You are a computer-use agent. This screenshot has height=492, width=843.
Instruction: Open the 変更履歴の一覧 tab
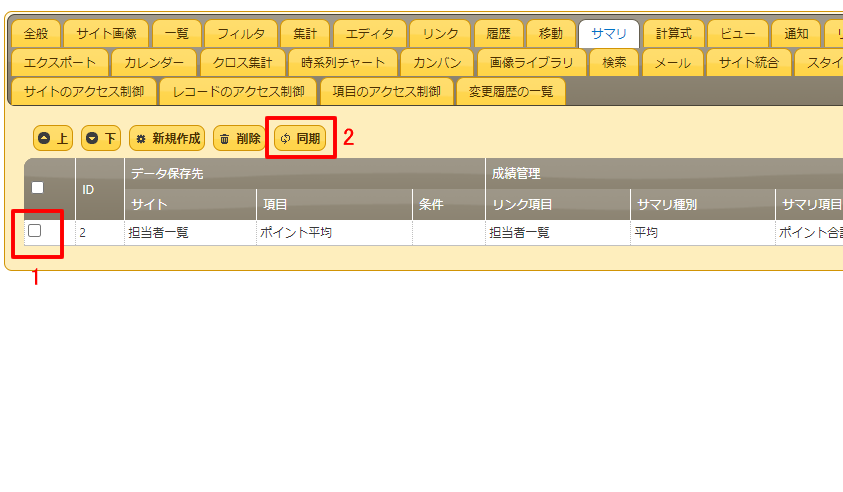click(511, 92)
